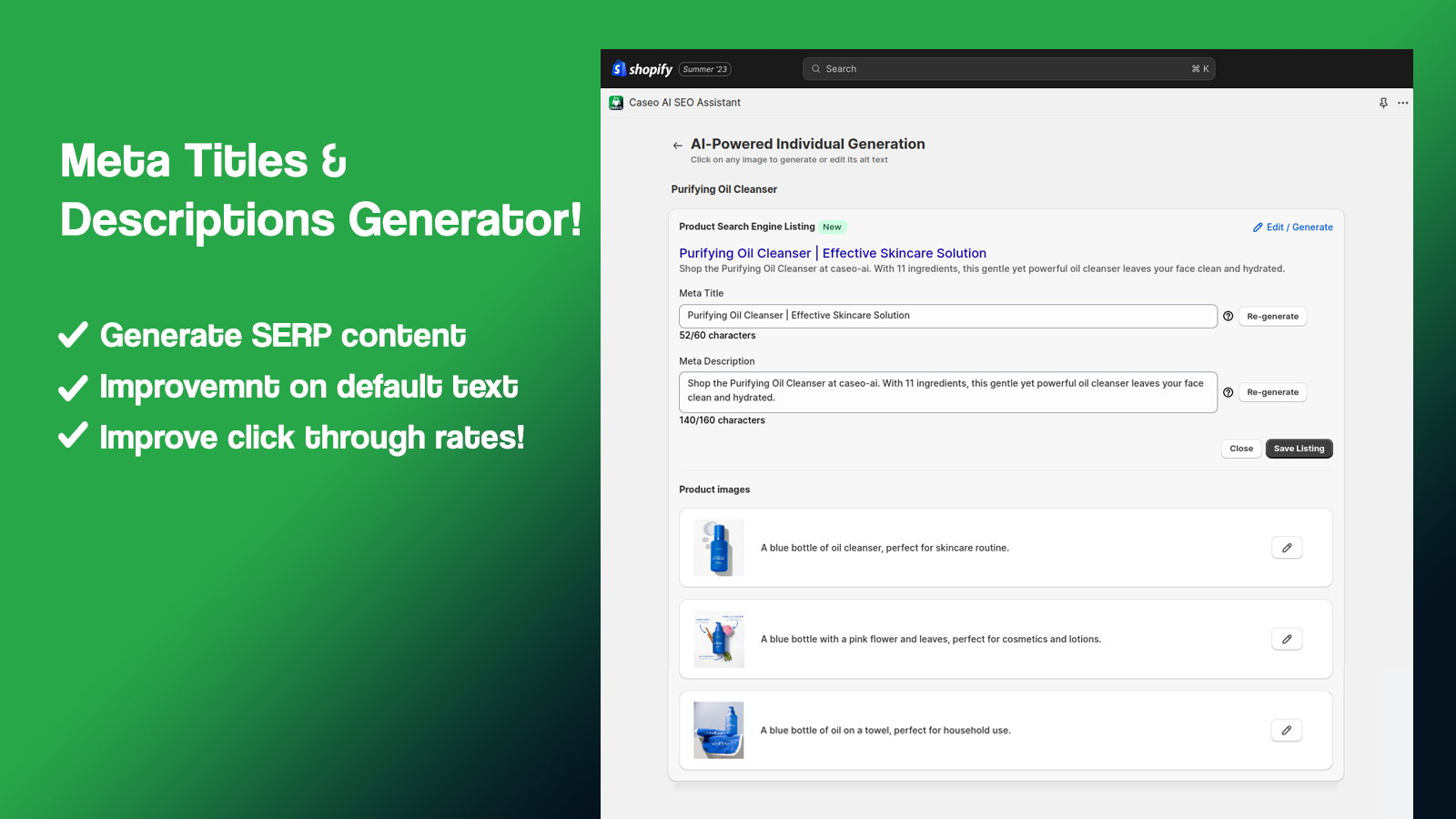The image size is (1456, 819).
Task: Pin the Caseo AI SEO Assistant app
Action: (x=1382, y=103)
